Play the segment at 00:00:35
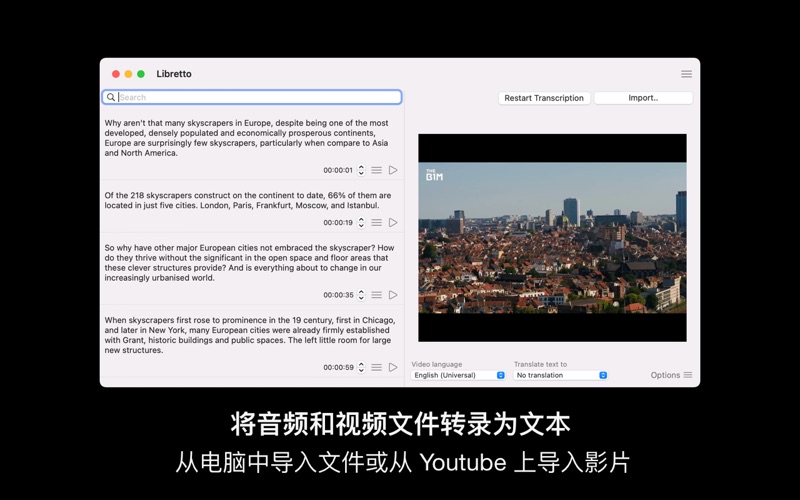This screenshot has width=800, height=500. pos(393,295)
